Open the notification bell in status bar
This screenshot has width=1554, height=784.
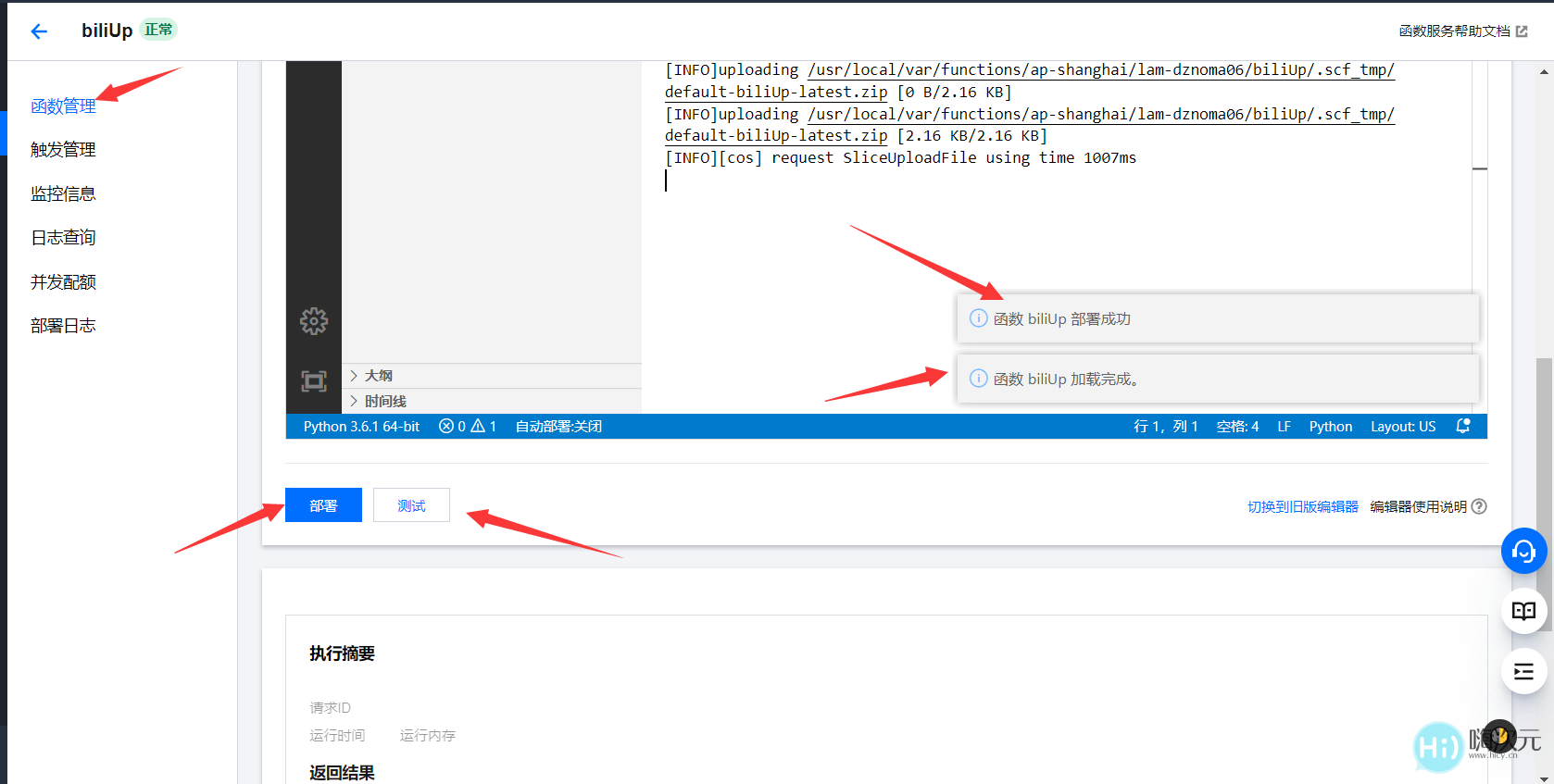pyautogui.click(x=1463, y=426)
